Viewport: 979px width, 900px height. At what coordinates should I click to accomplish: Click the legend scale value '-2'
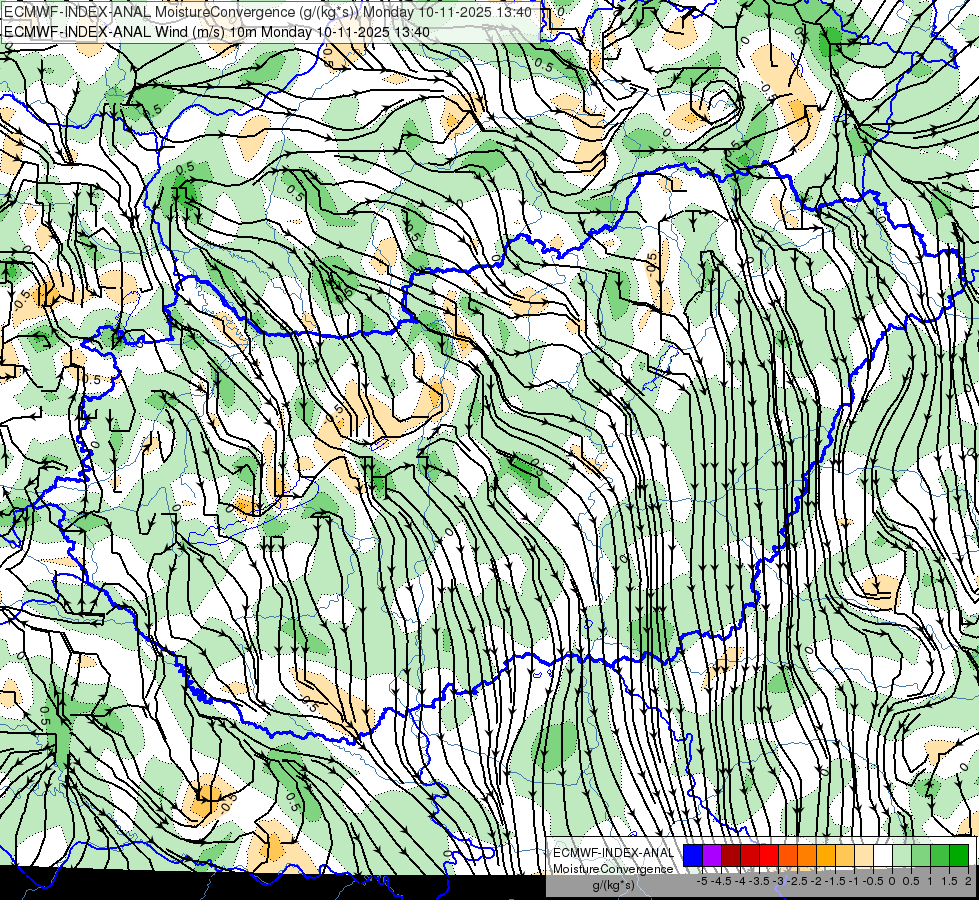tap(816, 881)
